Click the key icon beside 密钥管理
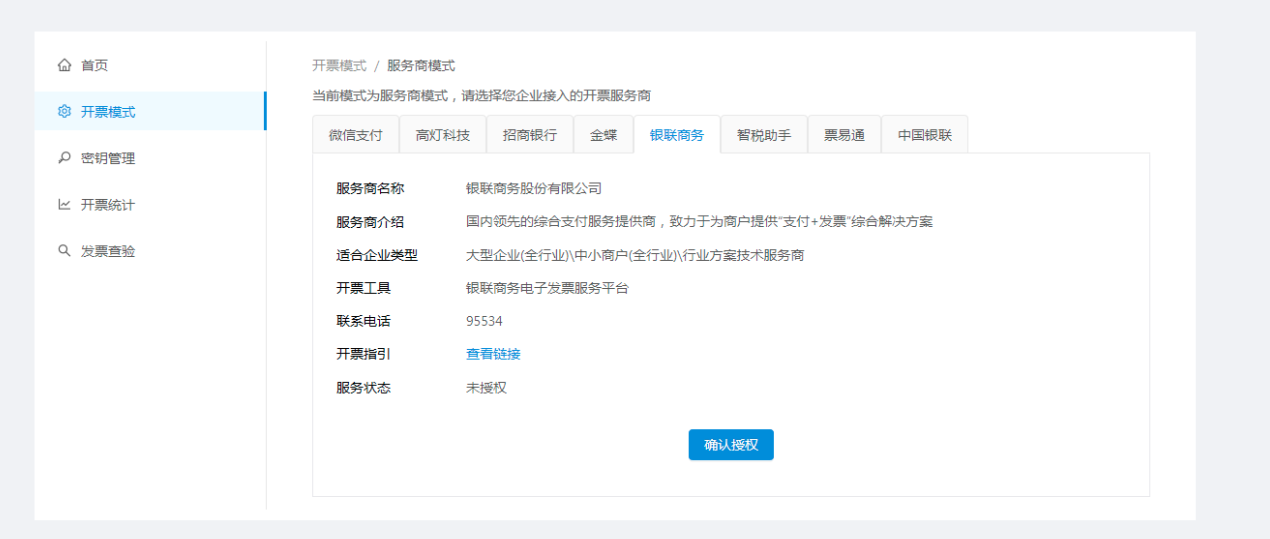This screenshot has height=539, width=1270. [x=64, y=158]
